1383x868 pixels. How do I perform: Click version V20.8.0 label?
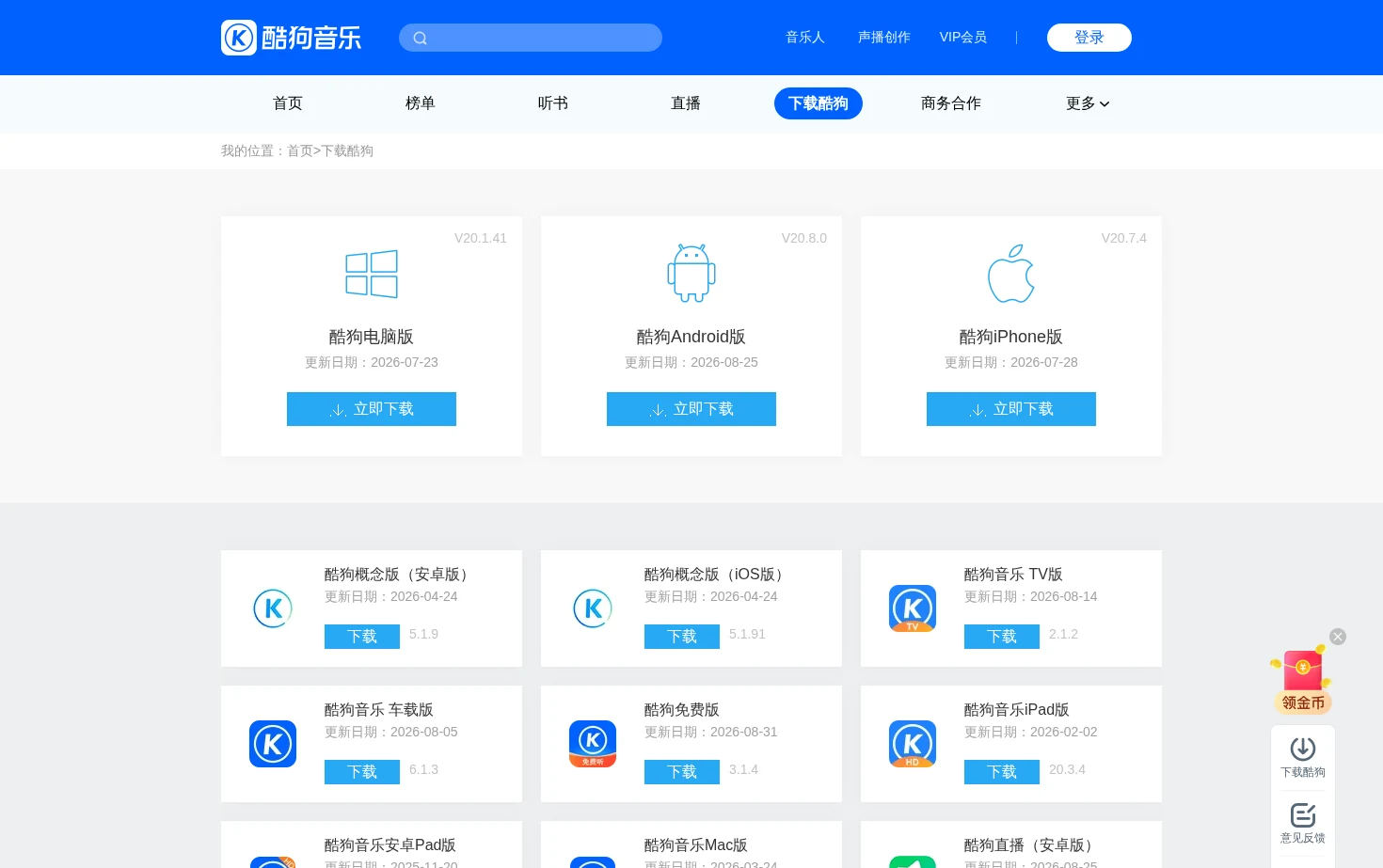click(804, 238)
